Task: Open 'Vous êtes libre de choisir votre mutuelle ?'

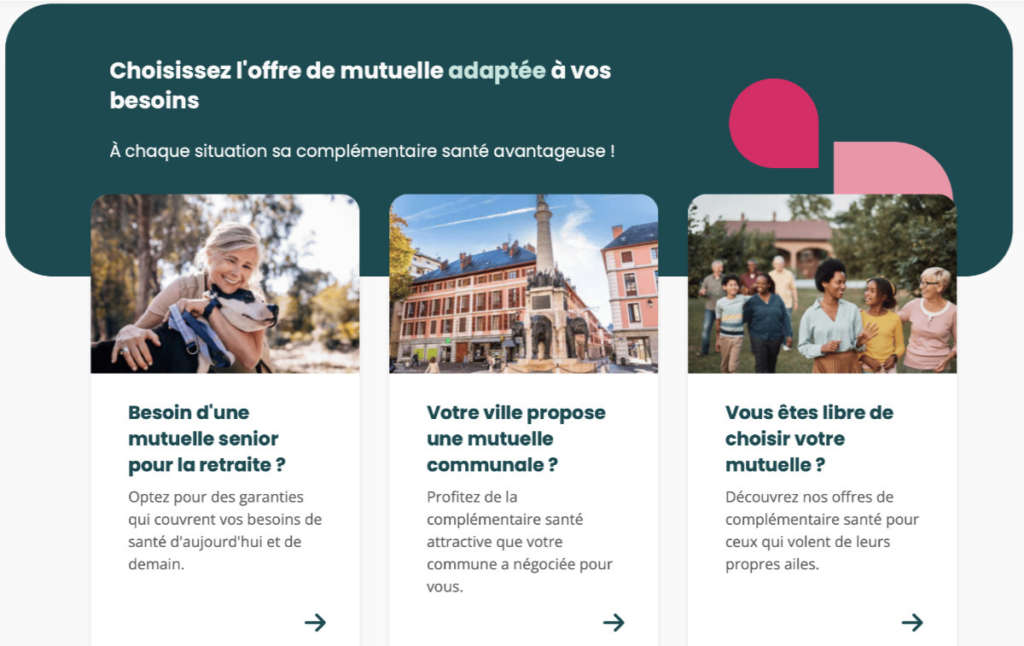Action: 809,438
